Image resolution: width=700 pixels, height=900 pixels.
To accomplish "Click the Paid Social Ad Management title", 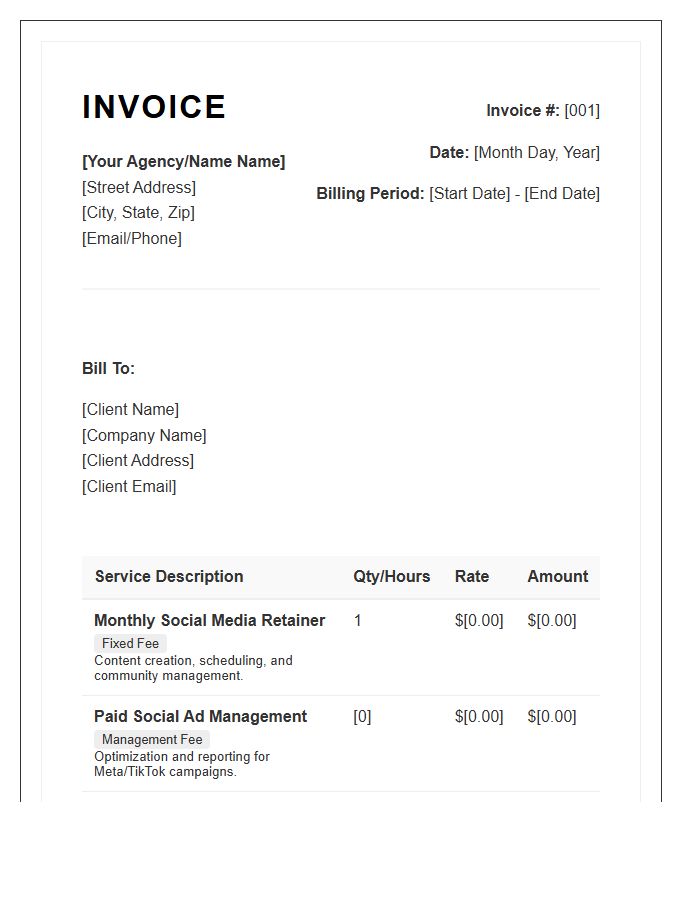I will (x=200, y=716).
